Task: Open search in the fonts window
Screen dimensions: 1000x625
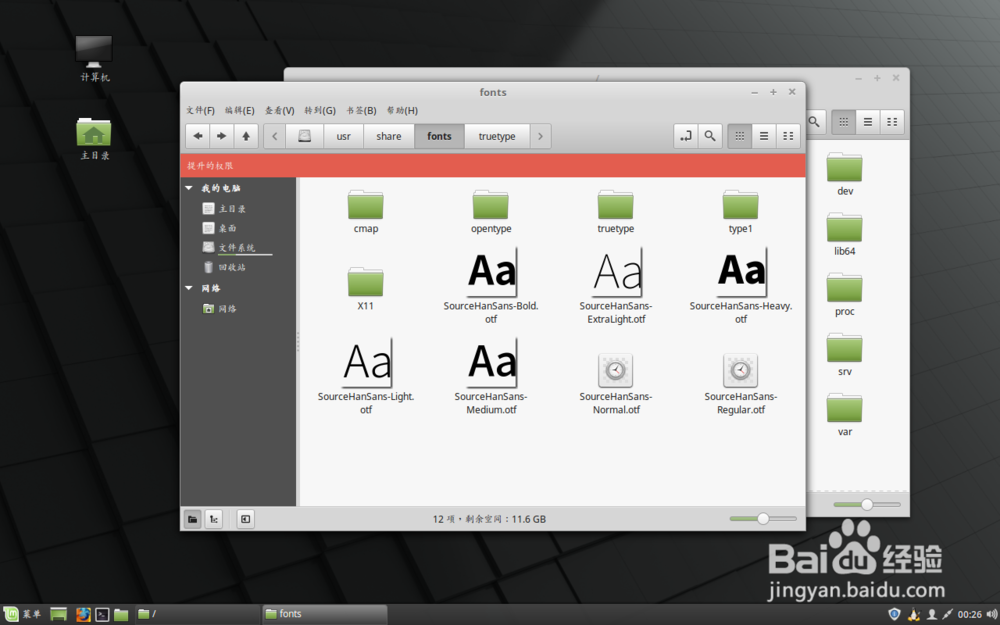Action: [x=710, y=136]
